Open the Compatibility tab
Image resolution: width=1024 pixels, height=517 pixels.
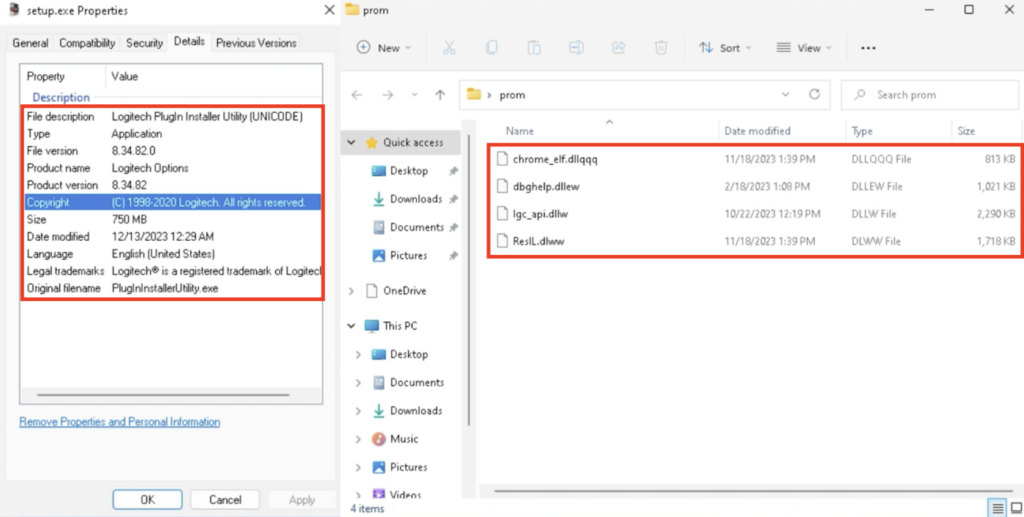[x=87, y=43]
